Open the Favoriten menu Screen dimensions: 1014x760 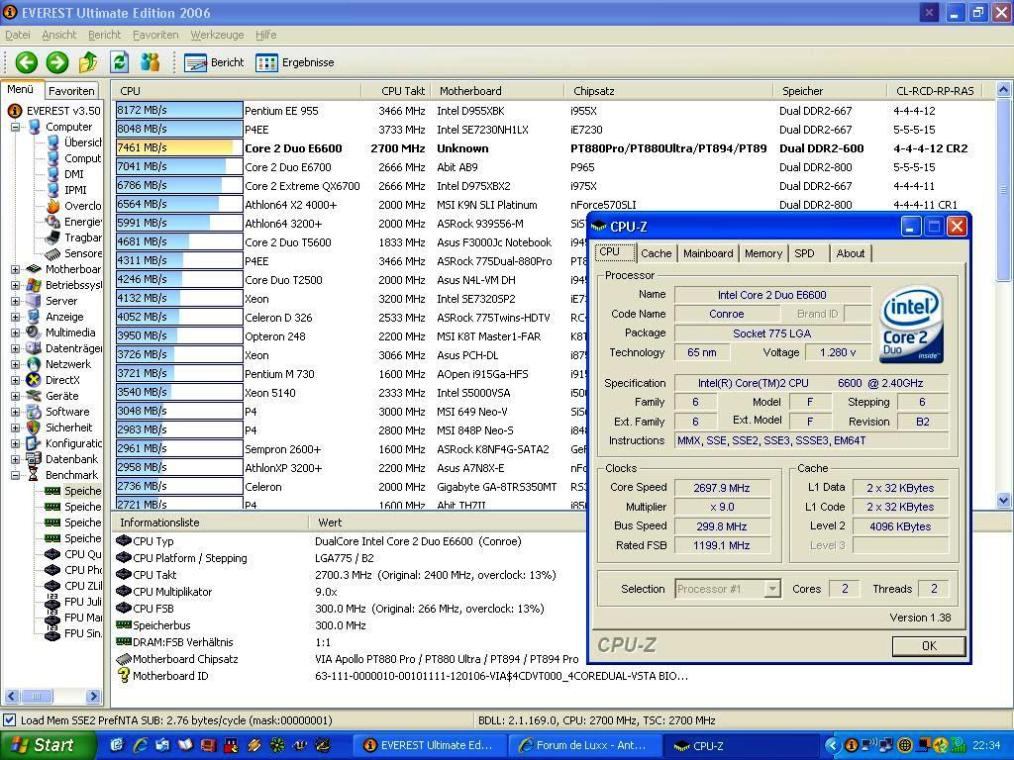(x=155, y=35)
